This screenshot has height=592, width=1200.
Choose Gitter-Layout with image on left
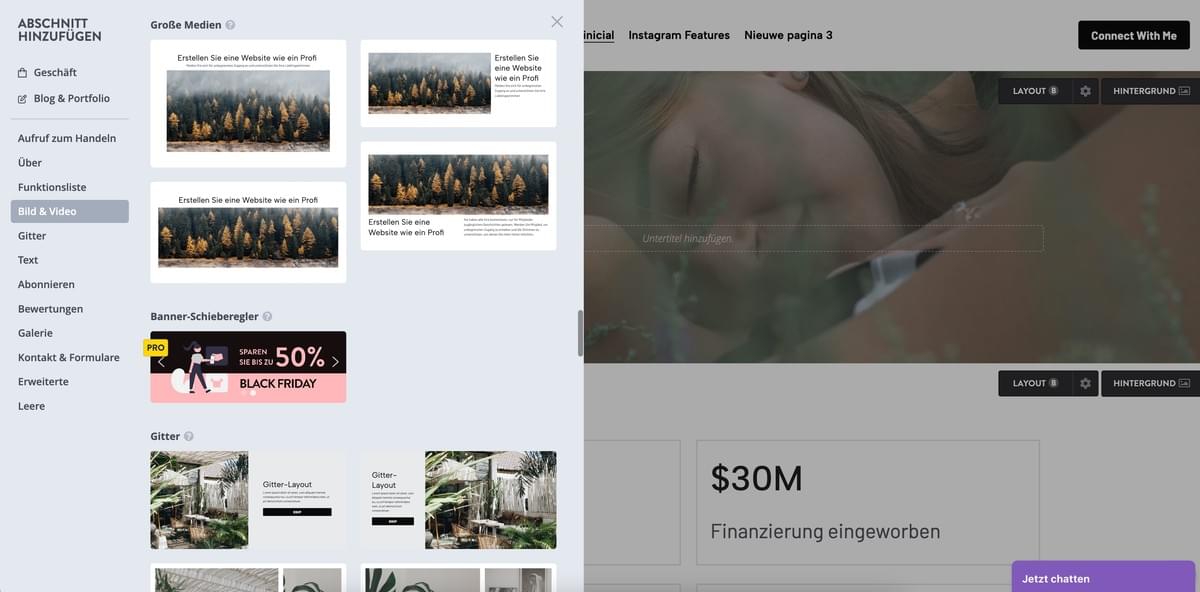coord(248,500)
